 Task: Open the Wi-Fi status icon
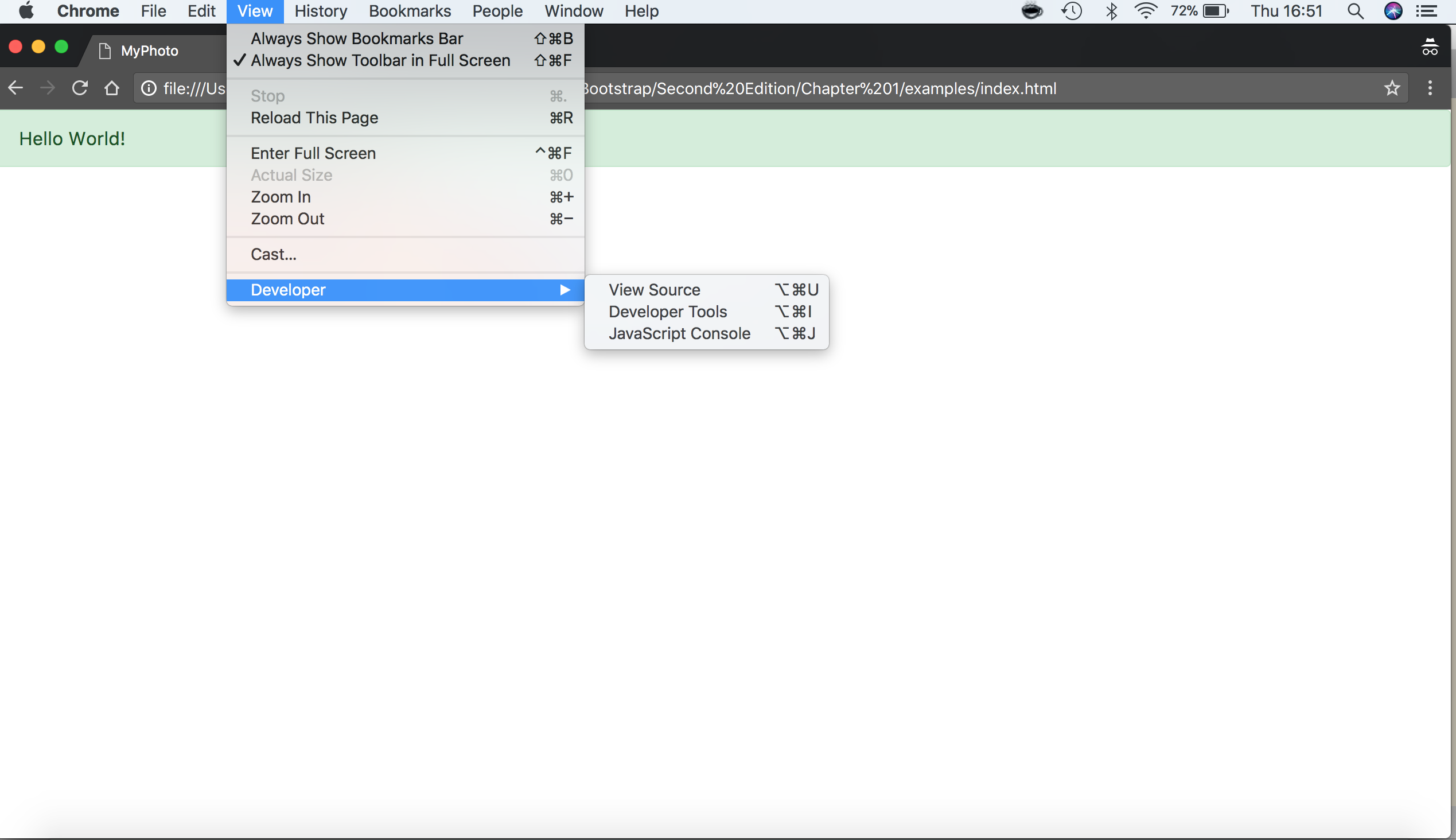[1146, 11]
